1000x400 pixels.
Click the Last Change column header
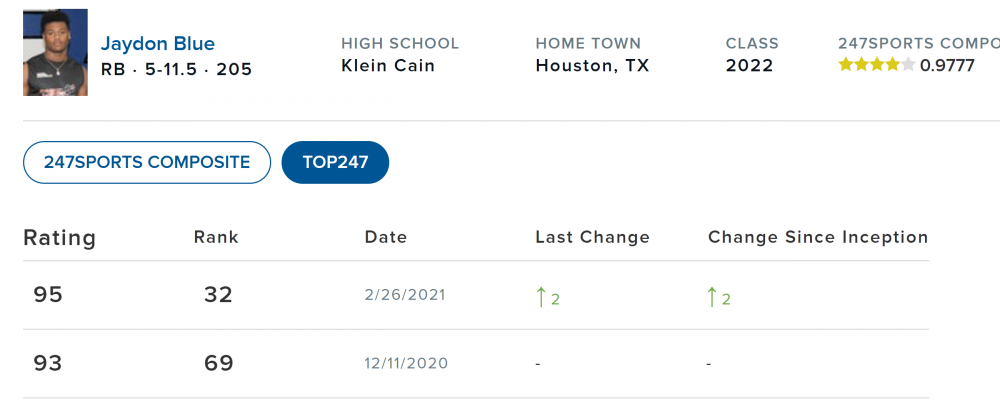coord(593,237)
